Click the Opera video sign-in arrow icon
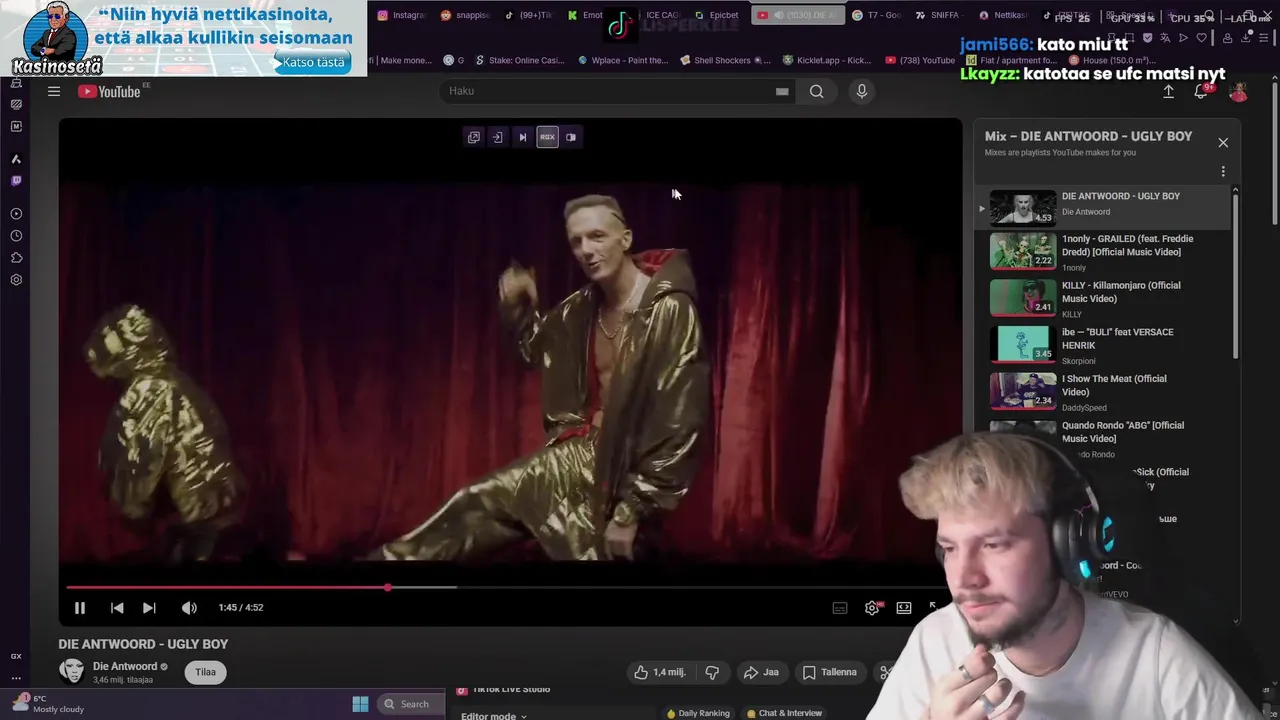 (497, 137)
